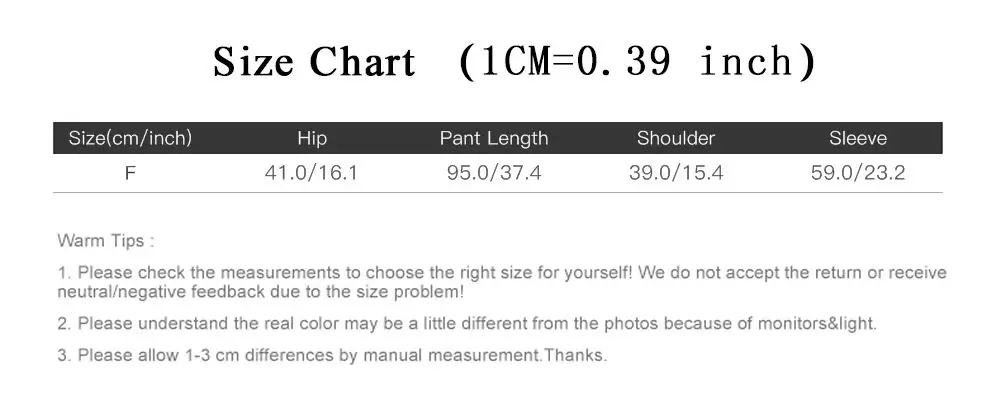Image resolution: width=1001 pixels, height=395 pixels.
Task: Click the neutral/negative feedback sentence line
Action: pyautogui.click(x=261, y=292)
